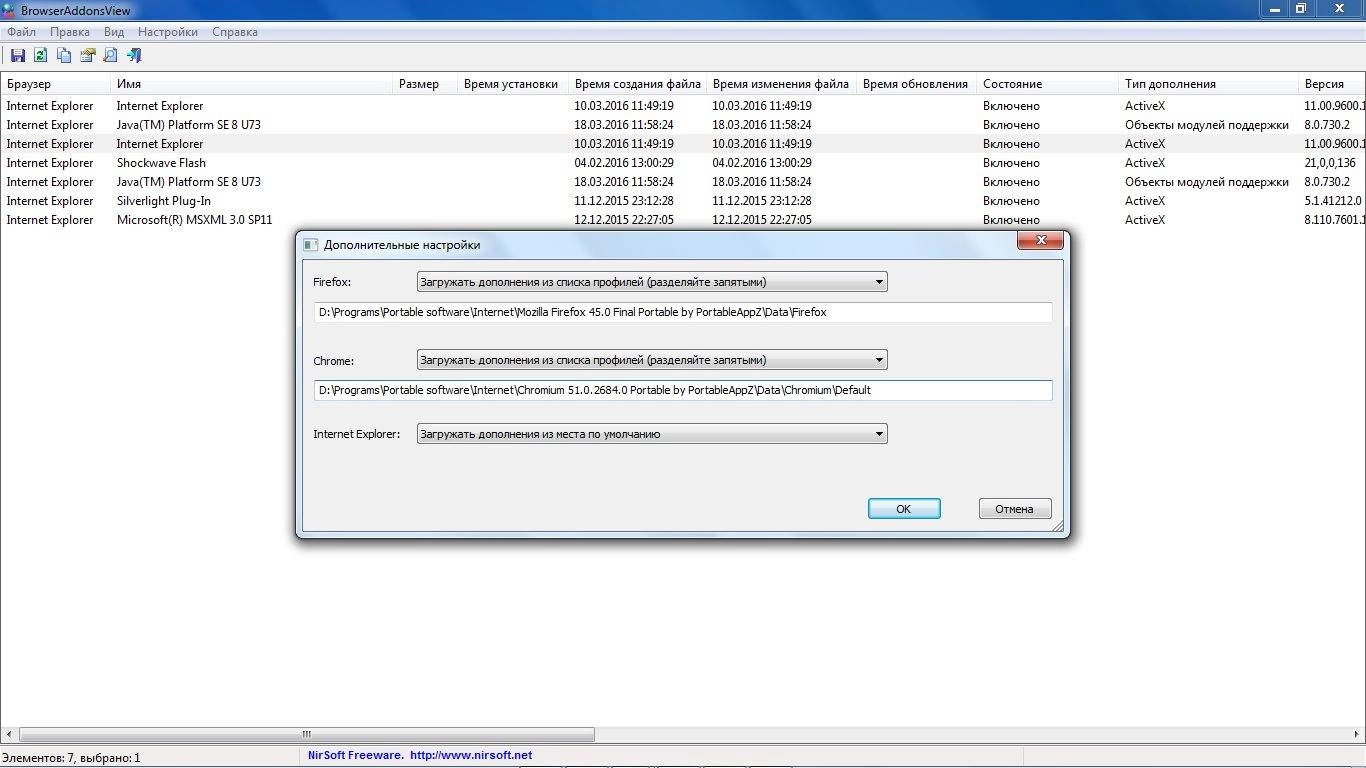1366x768 pixels.
Task: Click the Firefox: label in dialog
Action: point(332,282)
